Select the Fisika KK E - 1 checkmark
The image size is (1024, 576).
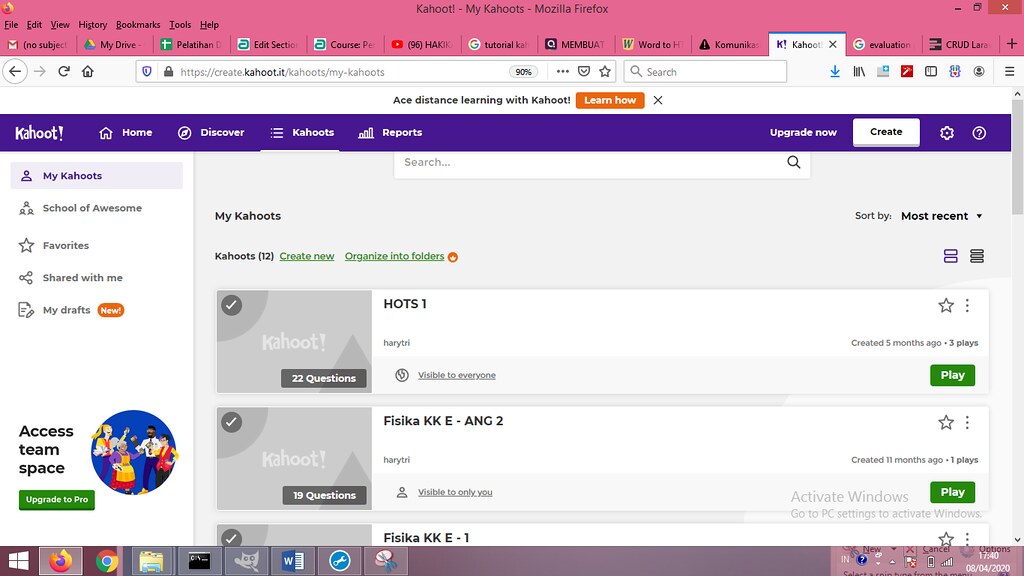point(231,538)
